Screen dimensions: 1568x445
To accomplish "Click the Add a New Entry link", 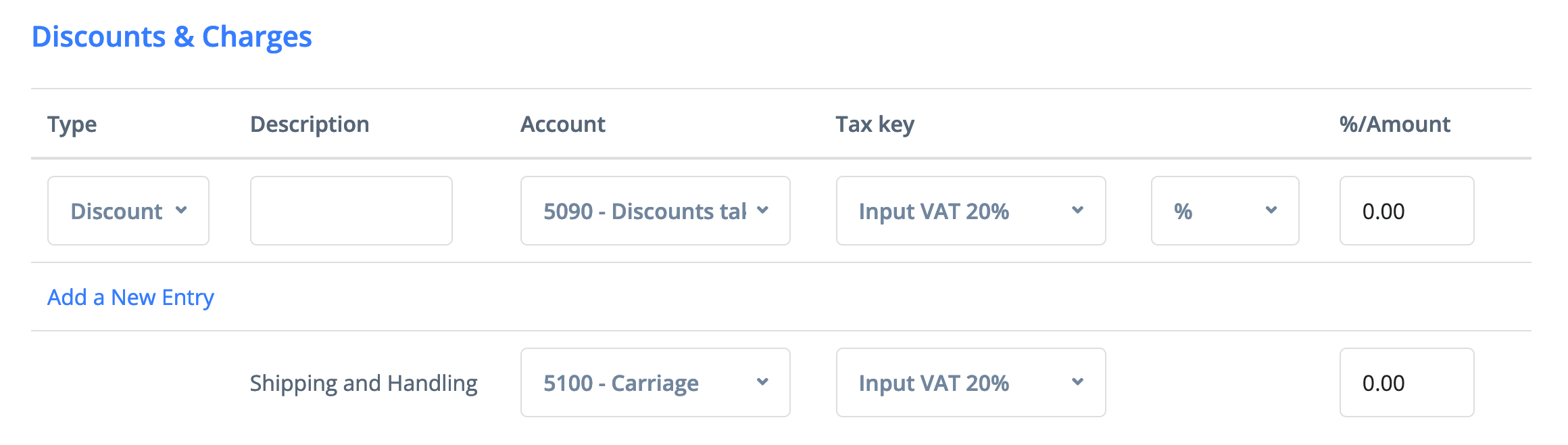I will (130, 298).
